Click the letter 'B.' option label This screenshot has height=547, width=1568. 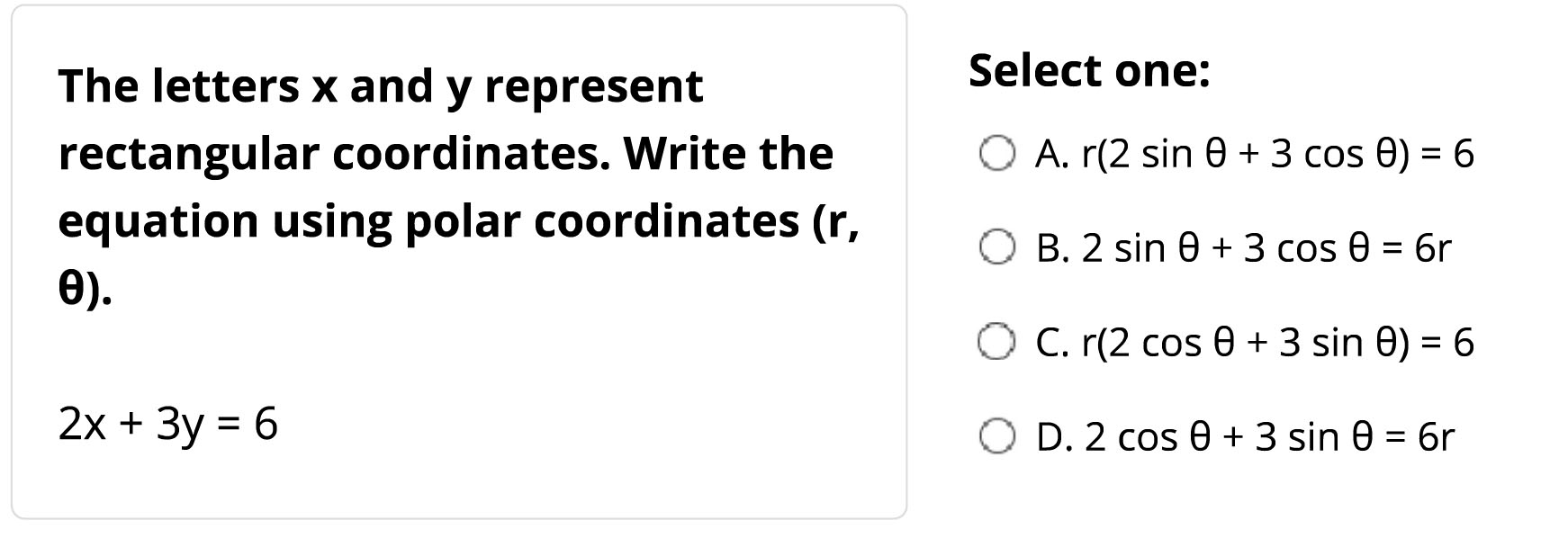click(1053, 248)
